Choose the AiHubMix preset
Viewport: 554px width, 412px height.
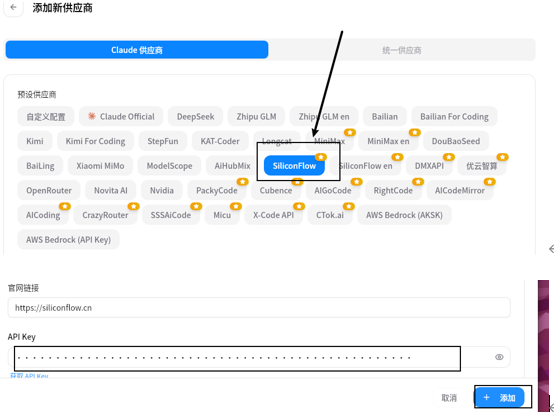(x=232, y=166)
